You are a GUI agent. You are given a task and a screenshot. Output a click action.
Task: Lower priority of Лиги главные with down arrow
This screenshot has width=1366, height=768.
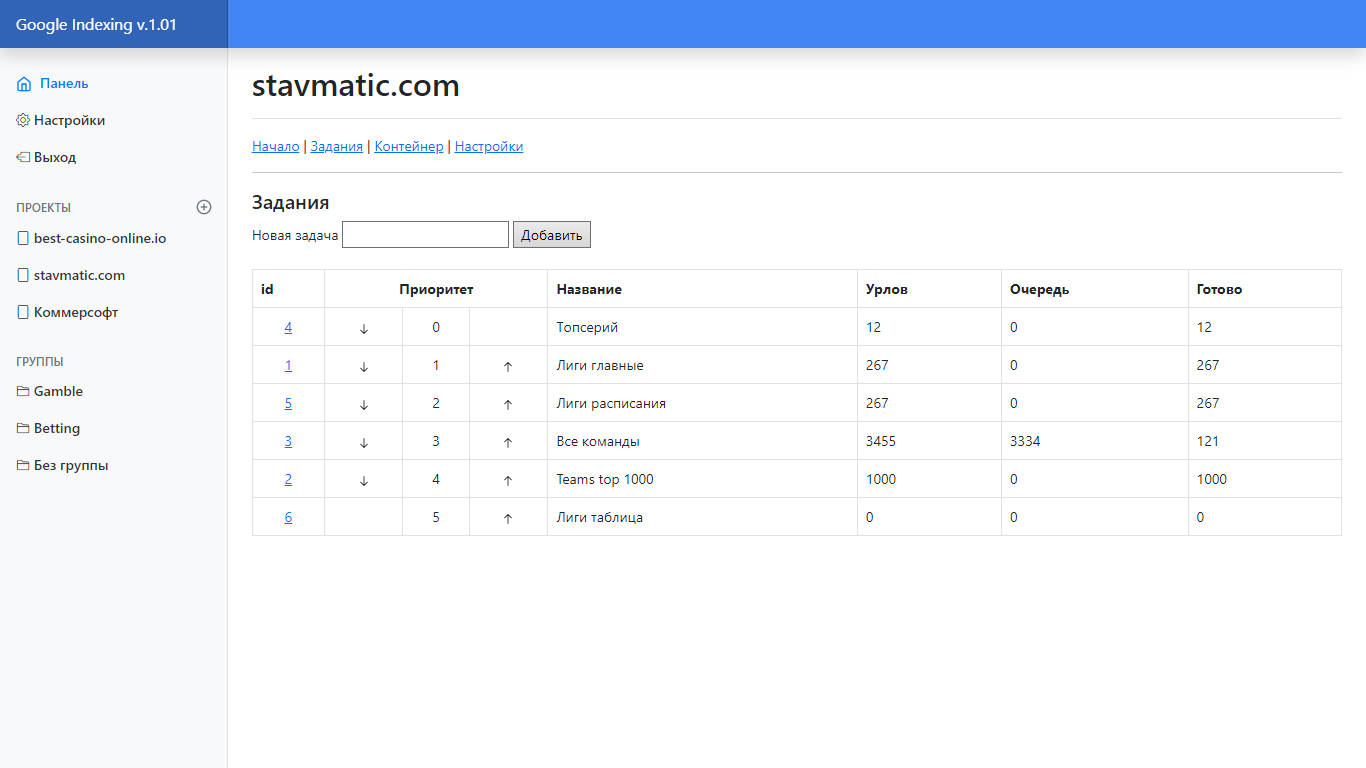(364, 366)
